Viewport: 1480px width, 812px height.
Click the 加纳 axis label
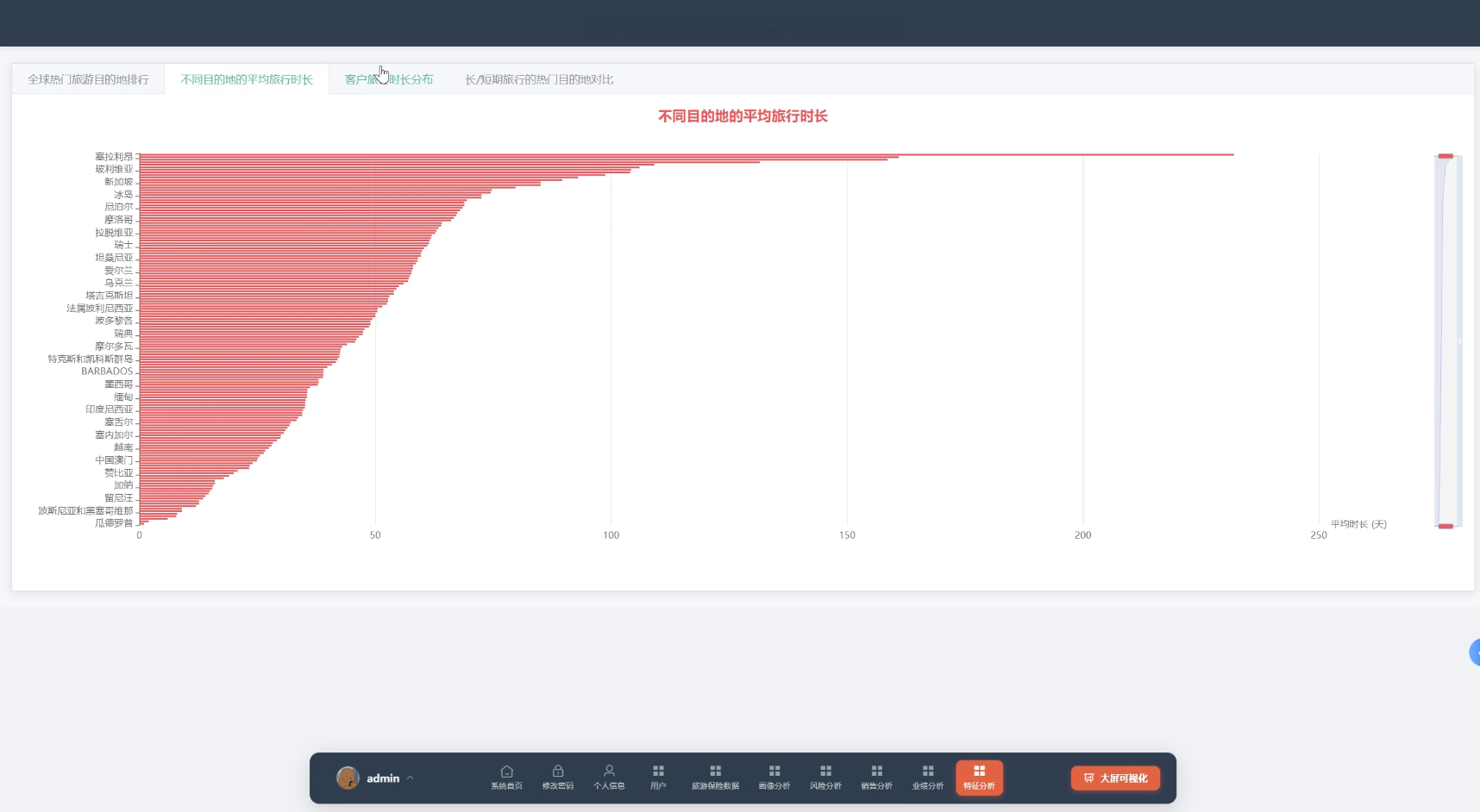pyautogui.click(x=123, y=485)
